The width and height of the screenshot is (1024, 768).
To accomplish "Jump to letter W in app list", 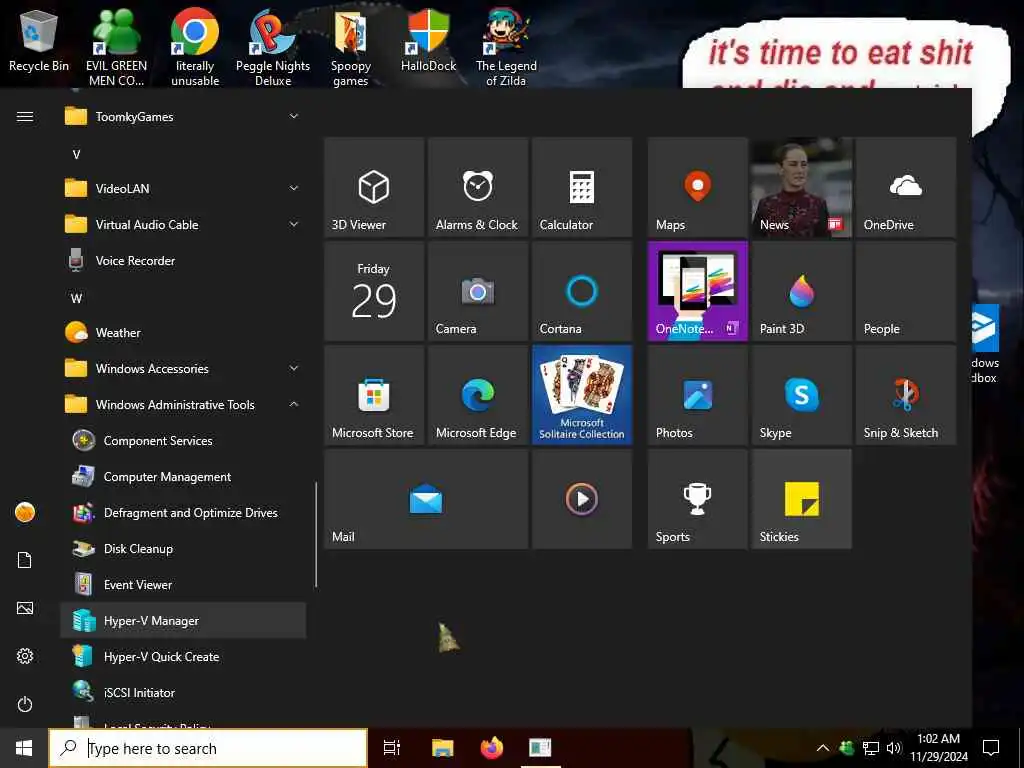I will coord(76,299).
